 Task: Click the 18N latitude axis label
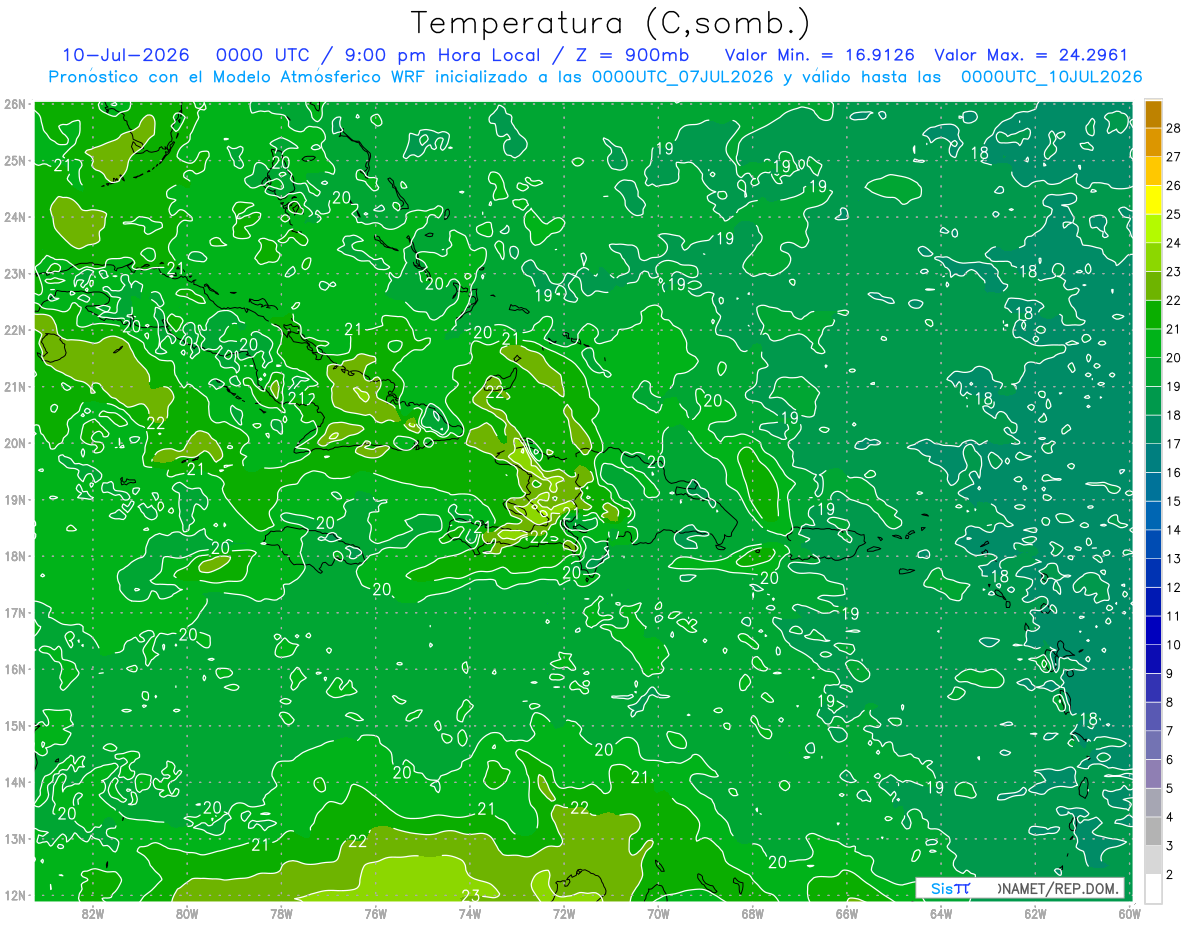(x=14, y=556)
